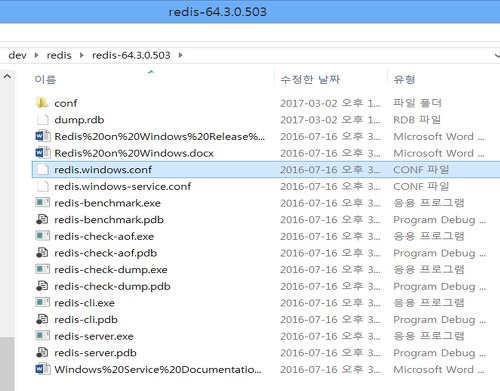Click the date cell of conf folder
Image resolution: width=500 pixels, height=391 pixels.
330,103
